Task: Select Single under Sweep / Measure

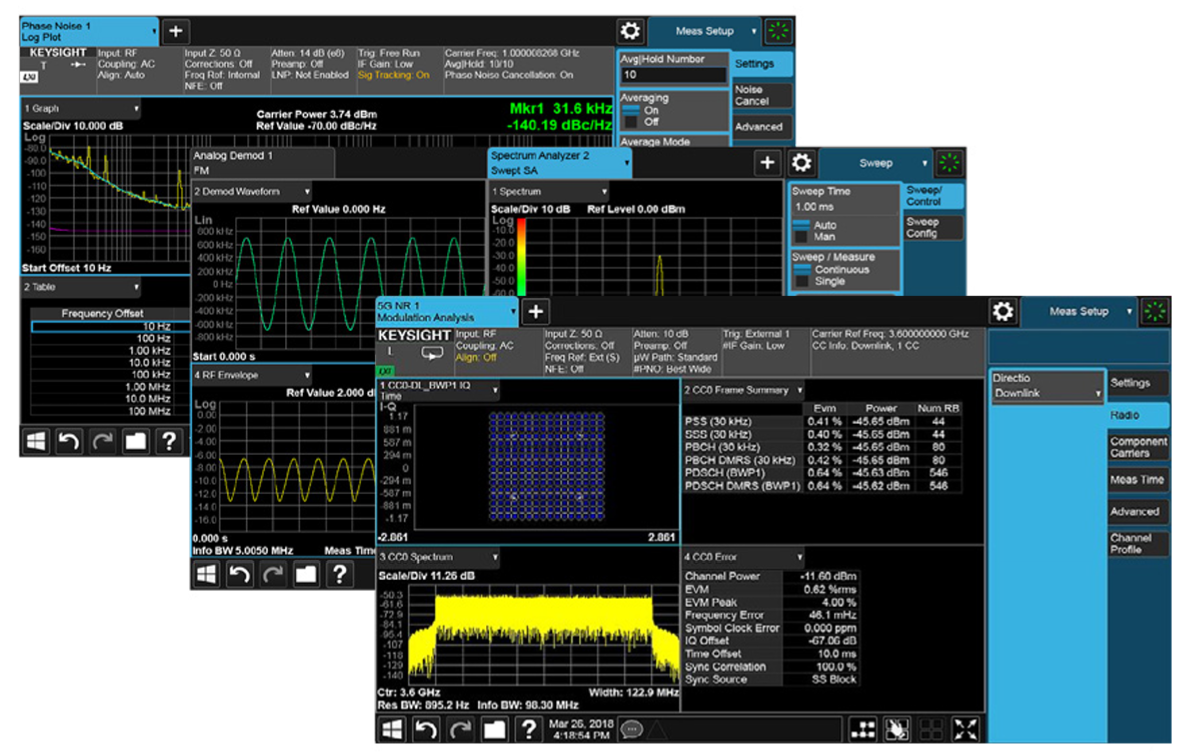Action: point(820,281)
